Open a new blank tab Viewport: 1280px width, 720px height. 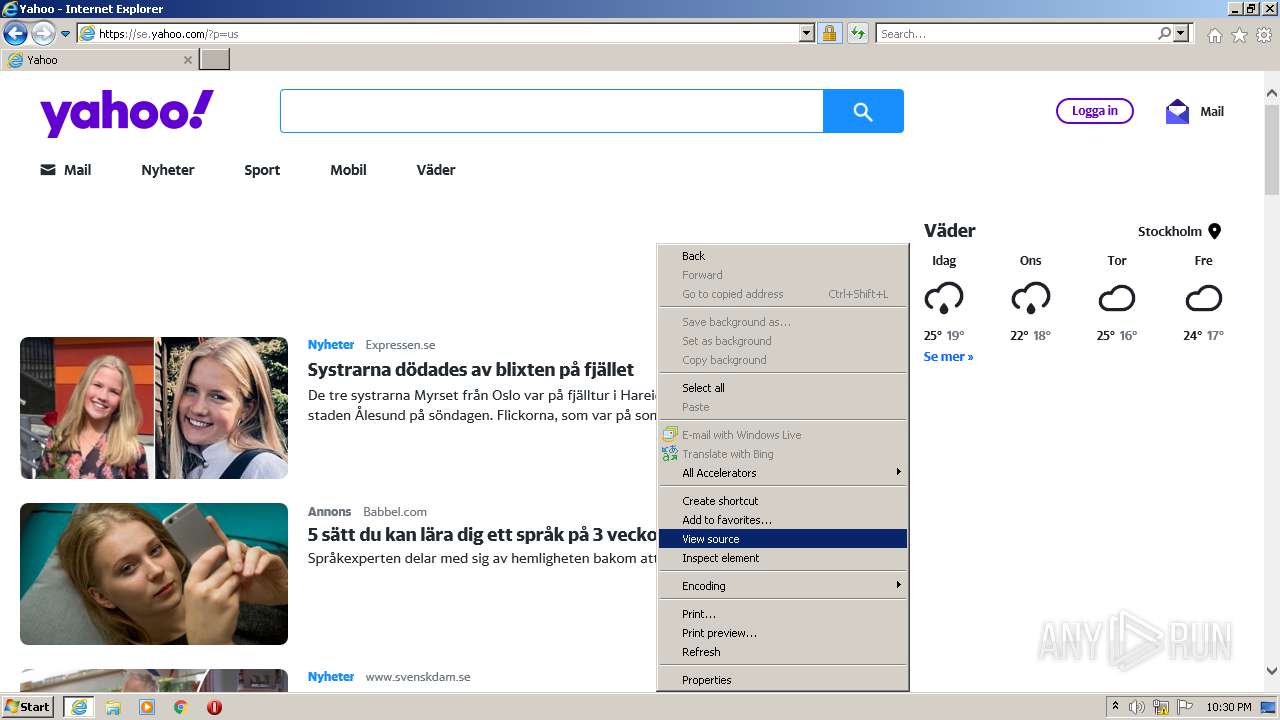pos(215,60)
